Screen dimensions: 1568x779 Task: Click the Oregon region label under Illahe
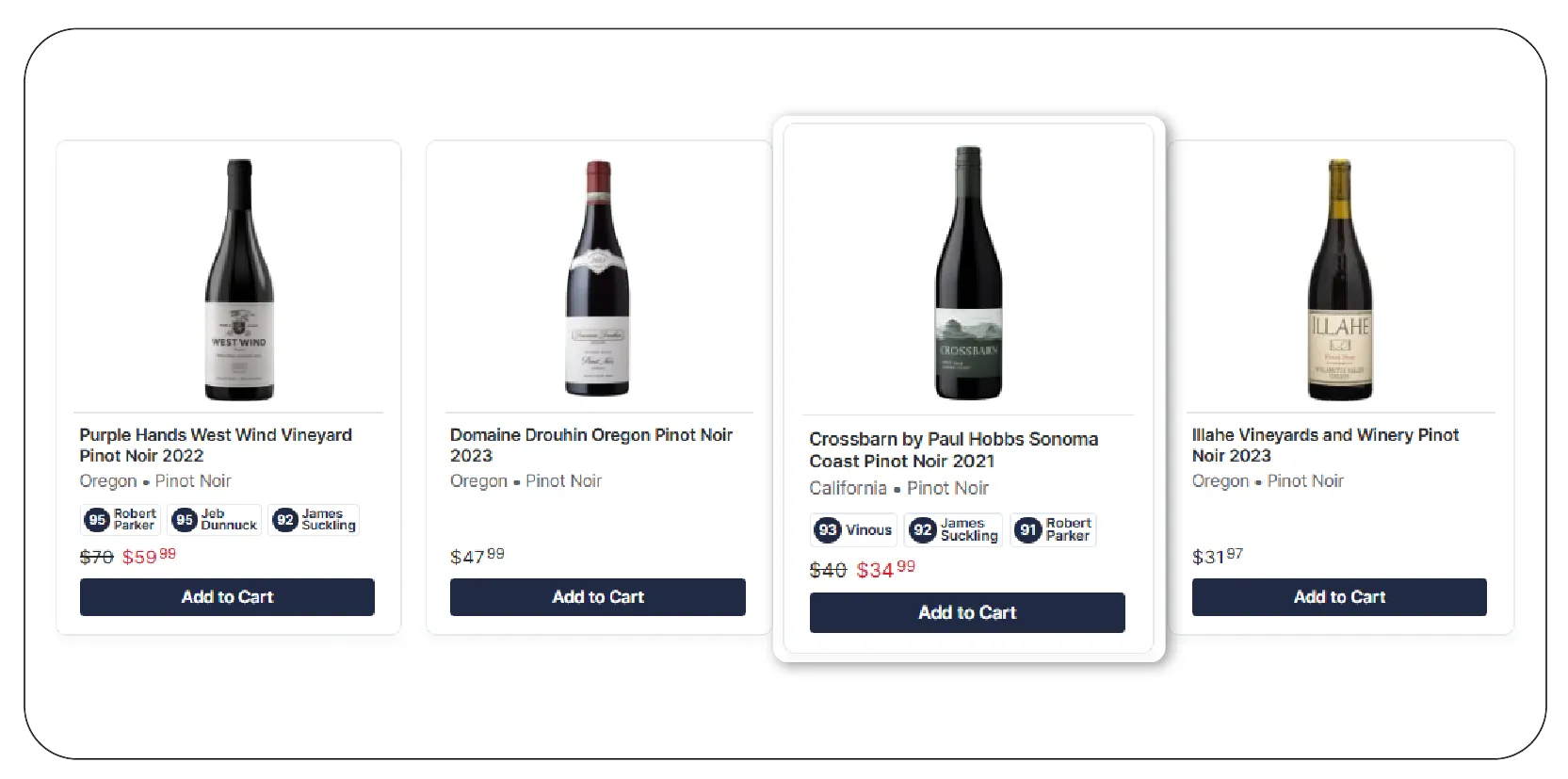tap(1219, 480)
